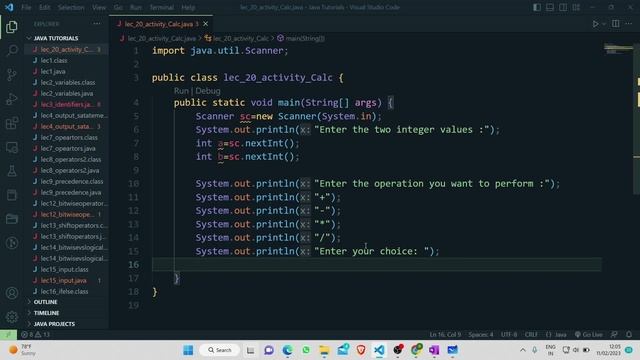Screen dimensions: 640x360
Task: Click the UTF-8 encoding selector
Action: pos(509,334)
